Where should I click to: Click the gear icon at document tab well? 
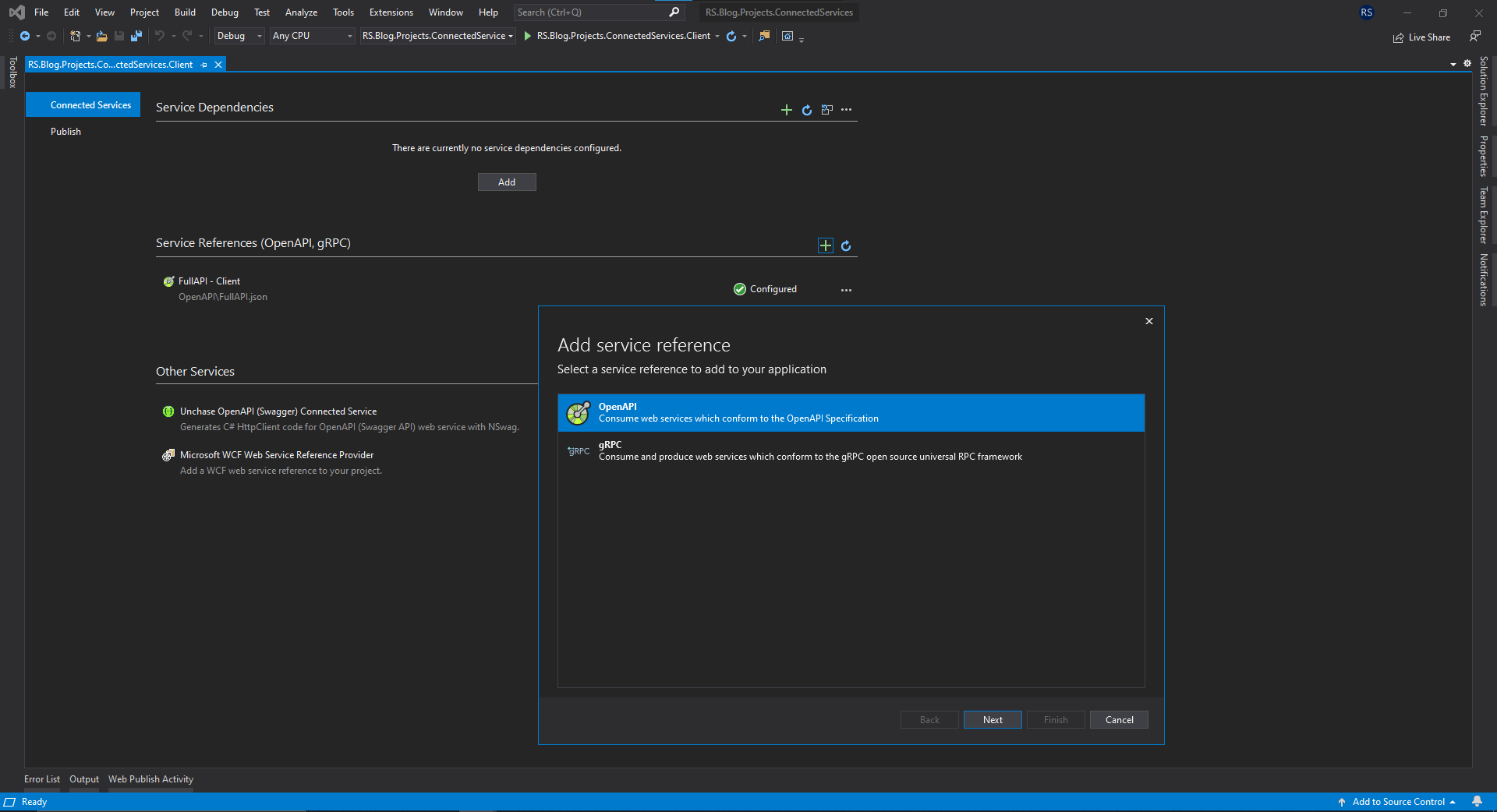tap(1467, 63)
